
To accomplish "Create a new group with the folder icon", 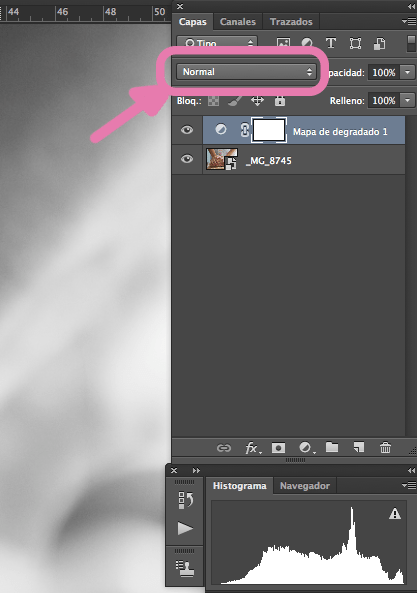I will coord(332,447).
